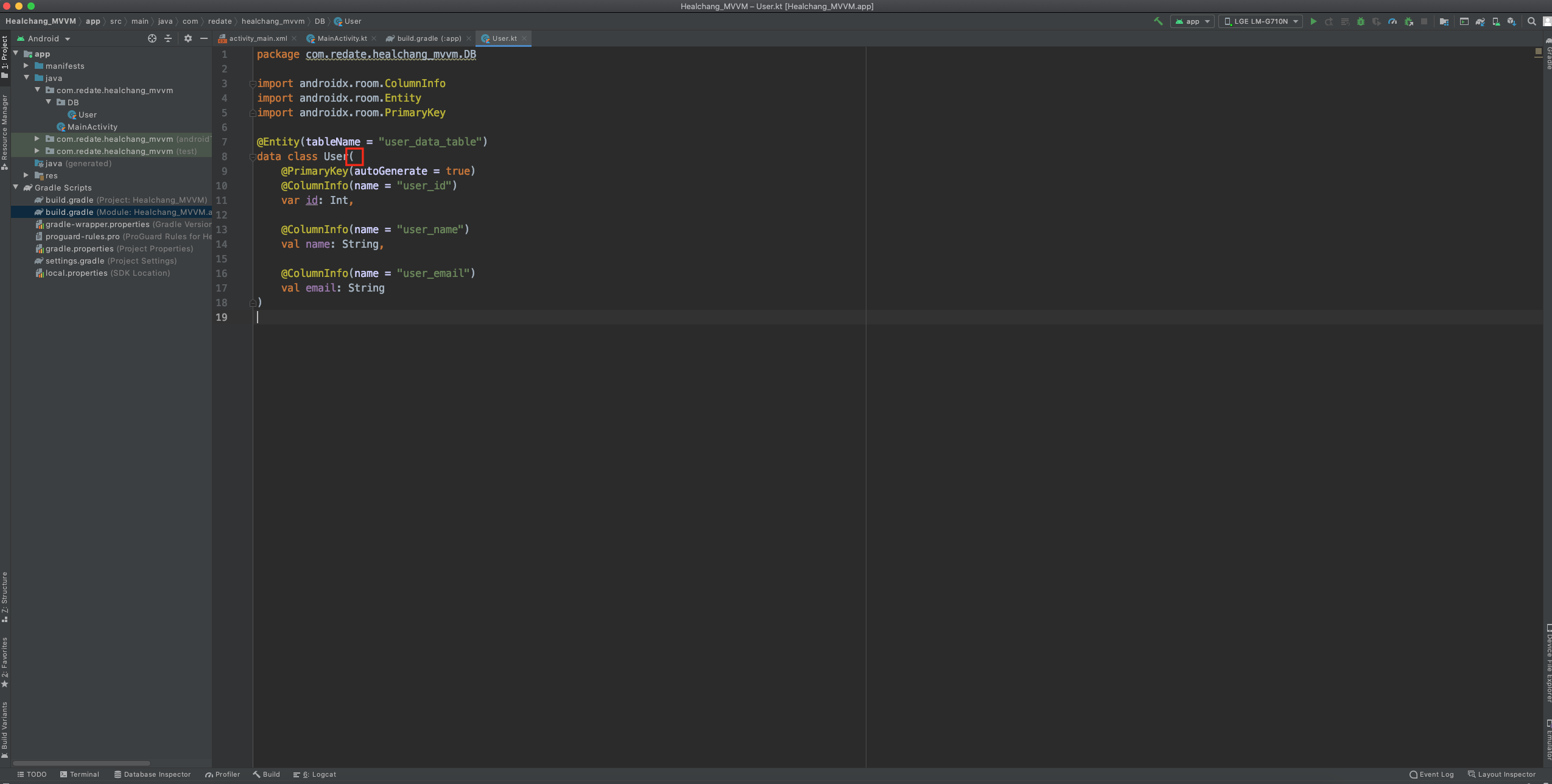This screenshot has height=784, width=1552.
Task: Open the LGE LM-G710N device dropdown
Action: pyautogui.click(x=1261, y=21)
